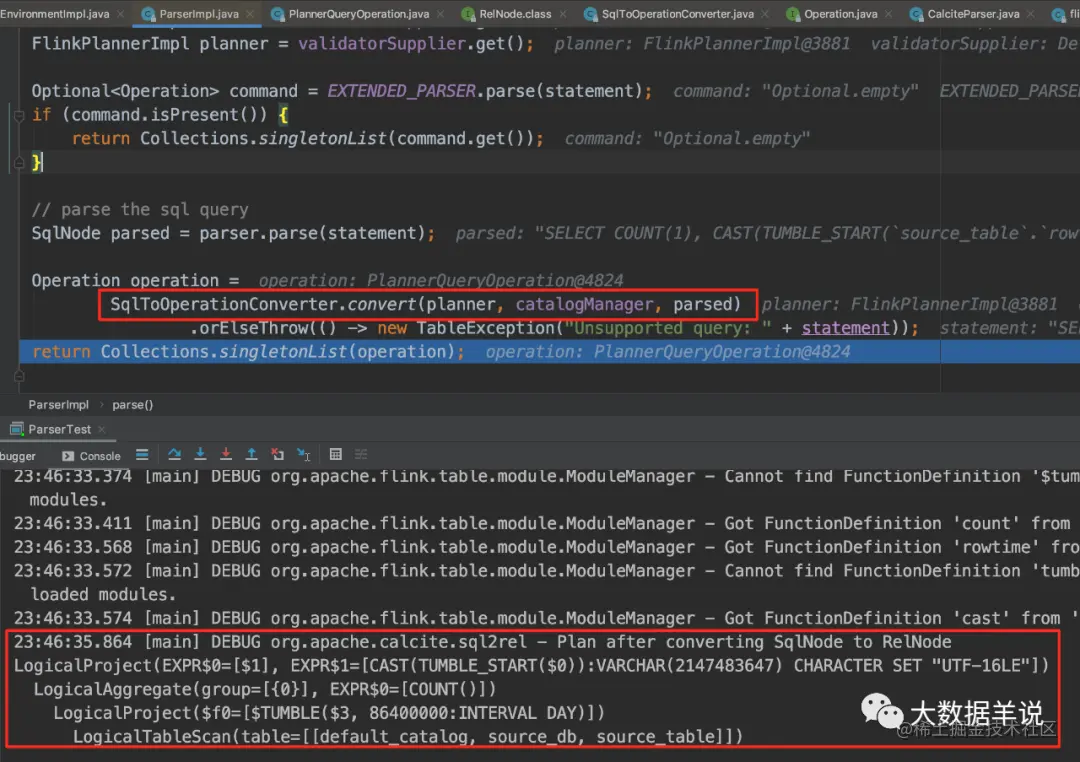
Task: Click the EXTENDED_PARSER constant in the code
Action: 401,91
